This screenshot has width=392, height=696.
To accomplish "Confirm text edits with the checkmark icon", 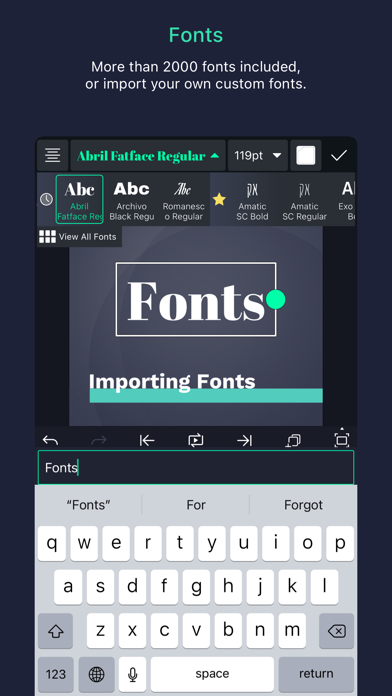I will click(x=339, y=156).
